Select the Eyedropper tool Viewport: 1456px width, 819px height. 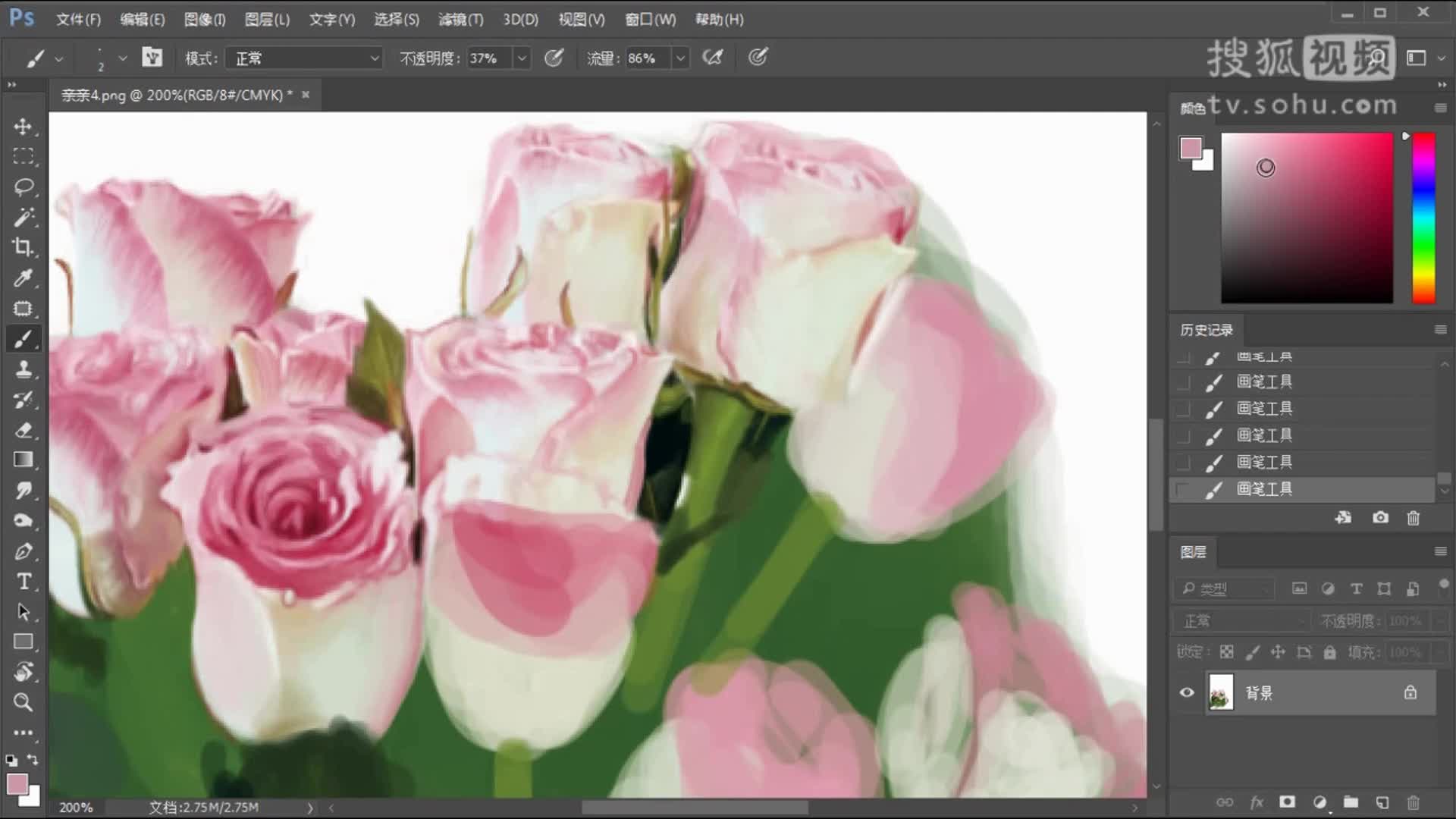24,278
